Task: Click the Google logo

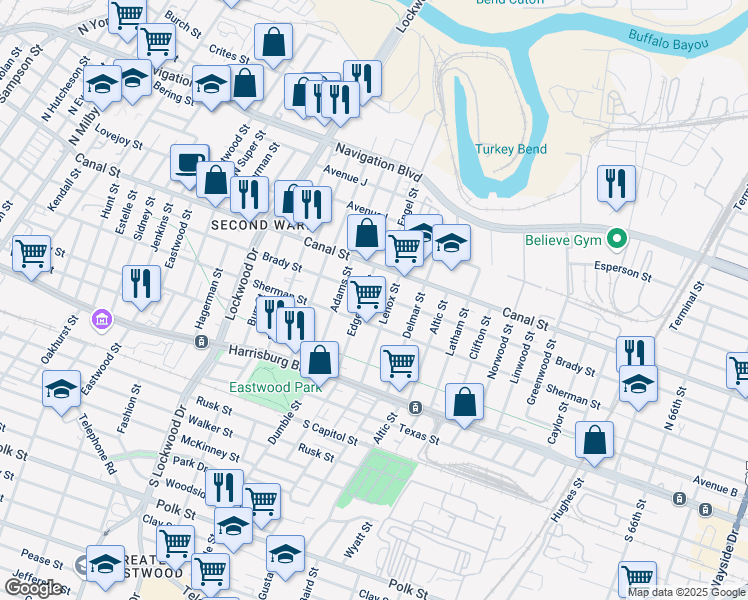Action: [33, 589]
